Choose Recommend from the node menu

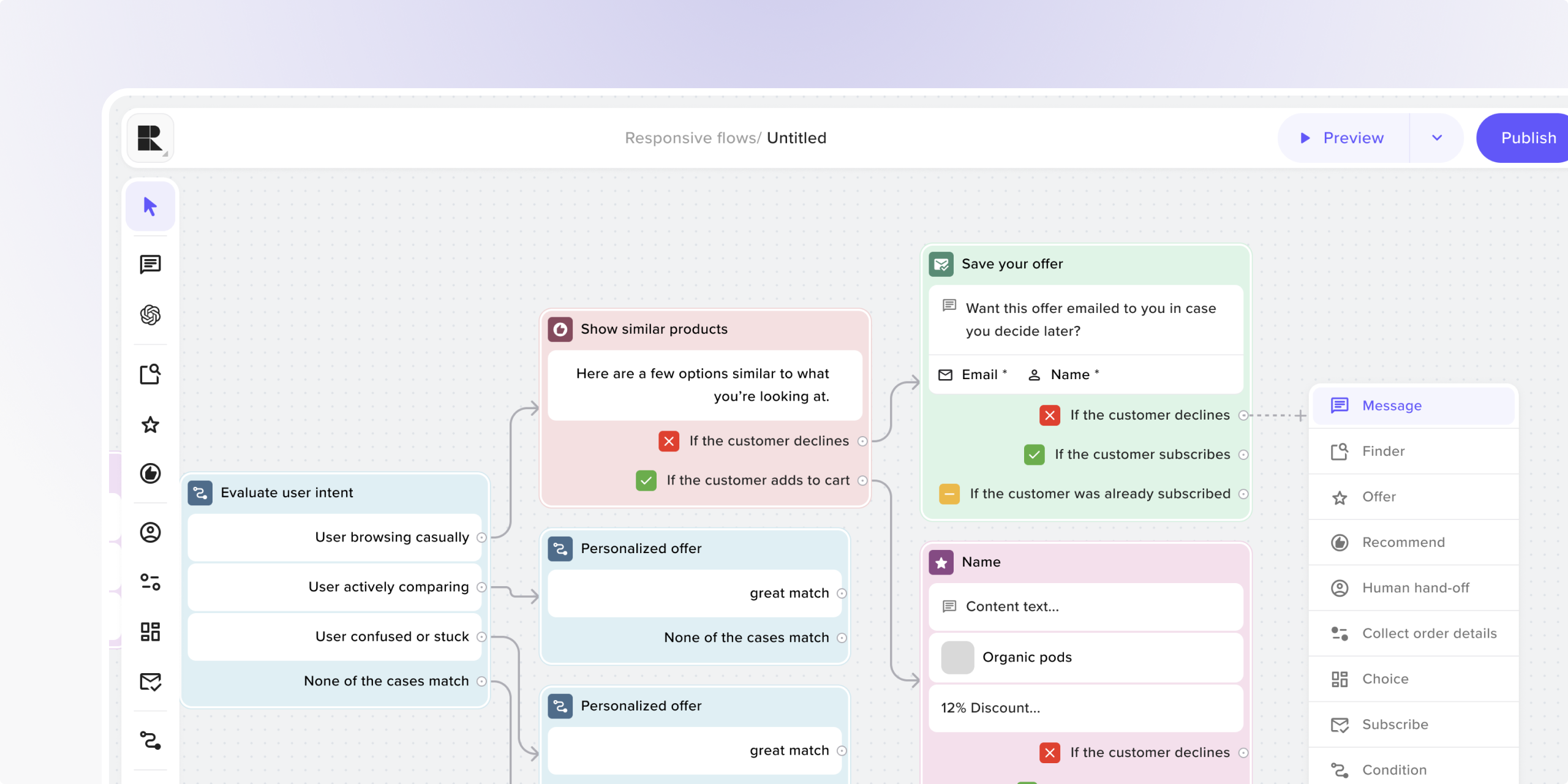coord(1414,543)
